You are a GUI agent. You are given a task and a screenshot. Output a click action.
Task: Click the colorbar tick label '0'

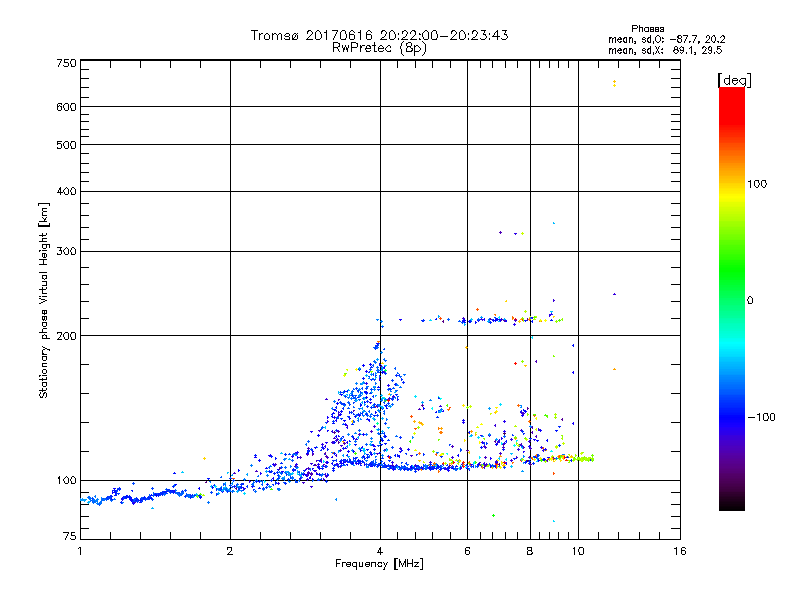[750, 301]
